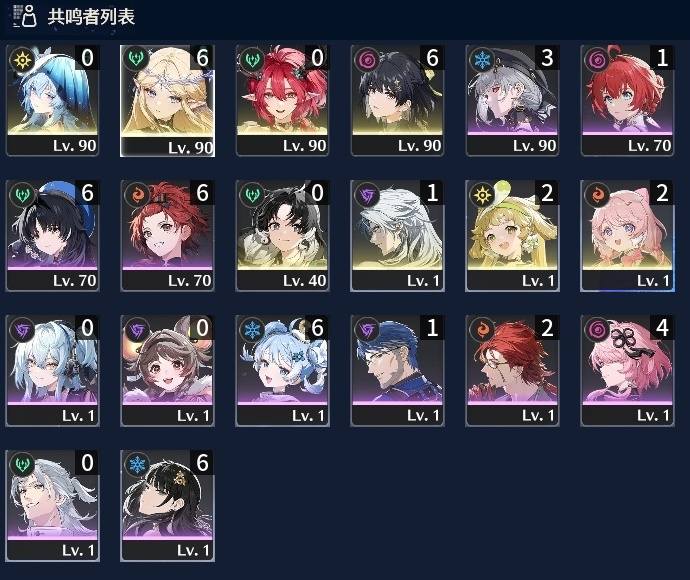
Task: Select the silver-haired Aero man Lv. 1
Action: (52, 506)
